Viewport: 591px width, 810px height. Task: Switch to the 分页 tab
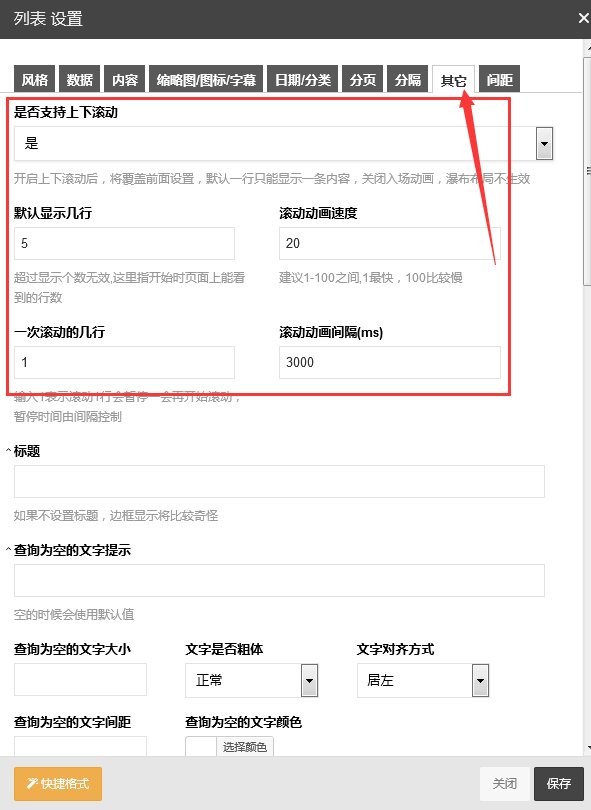click(x=363, y=79)
